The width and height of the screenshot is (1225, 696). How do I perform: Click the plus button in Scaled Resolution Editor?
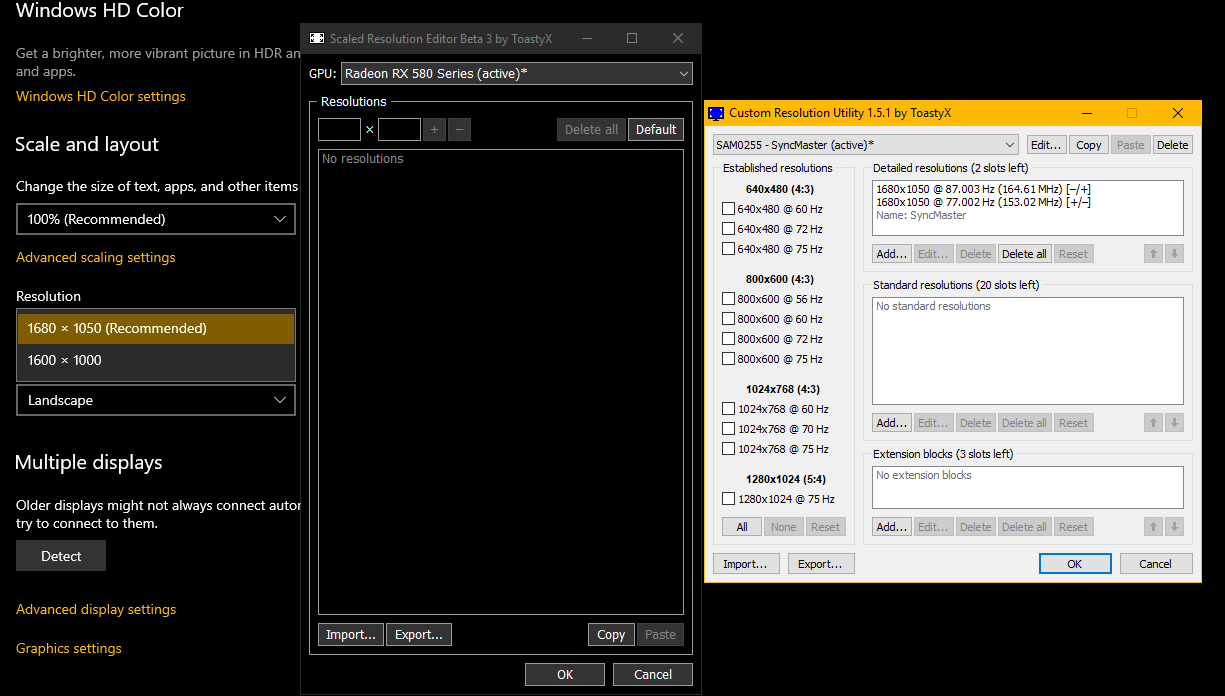(x=434, y=130)
